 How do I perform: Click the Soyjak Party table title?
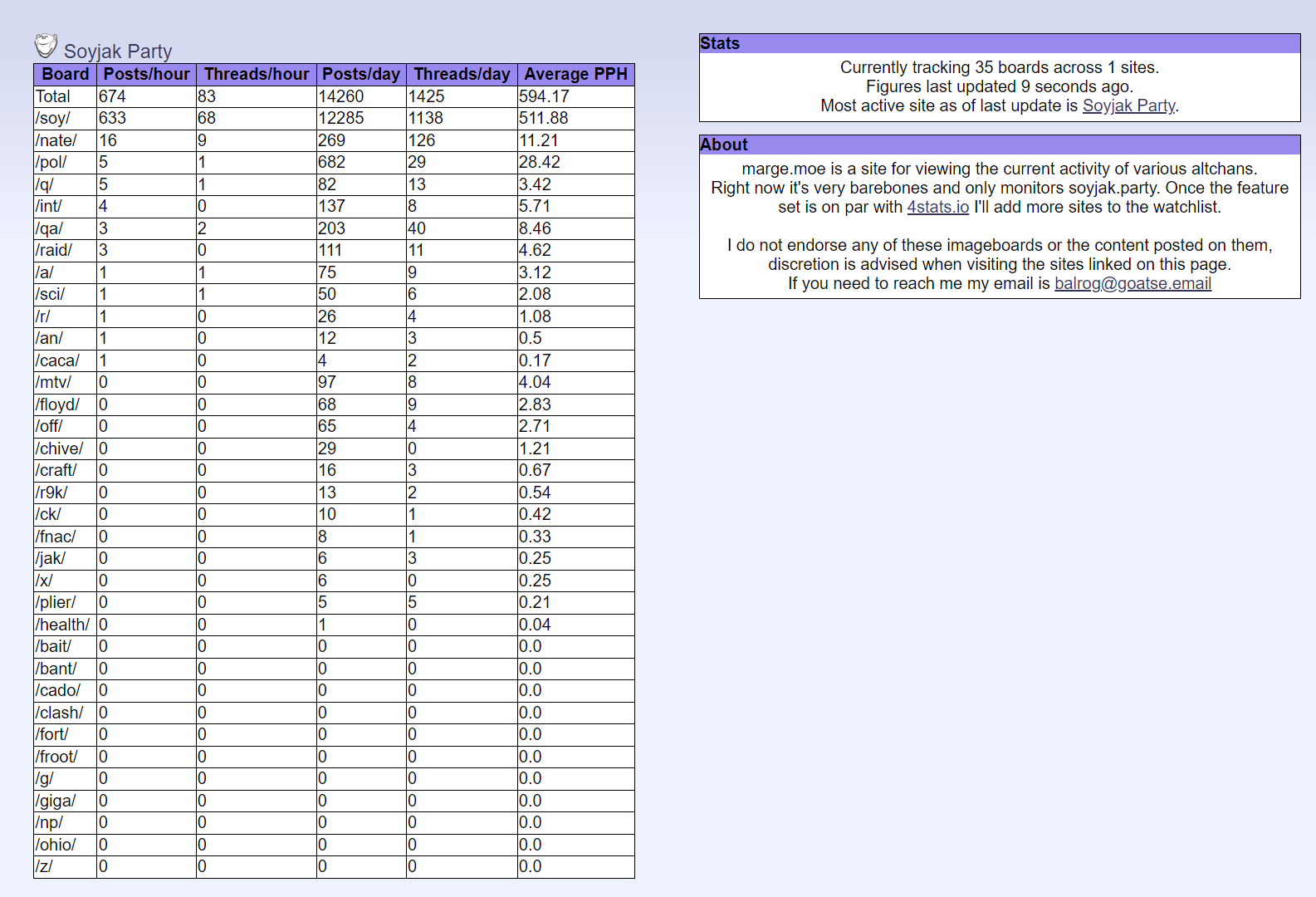pos(118,51)
